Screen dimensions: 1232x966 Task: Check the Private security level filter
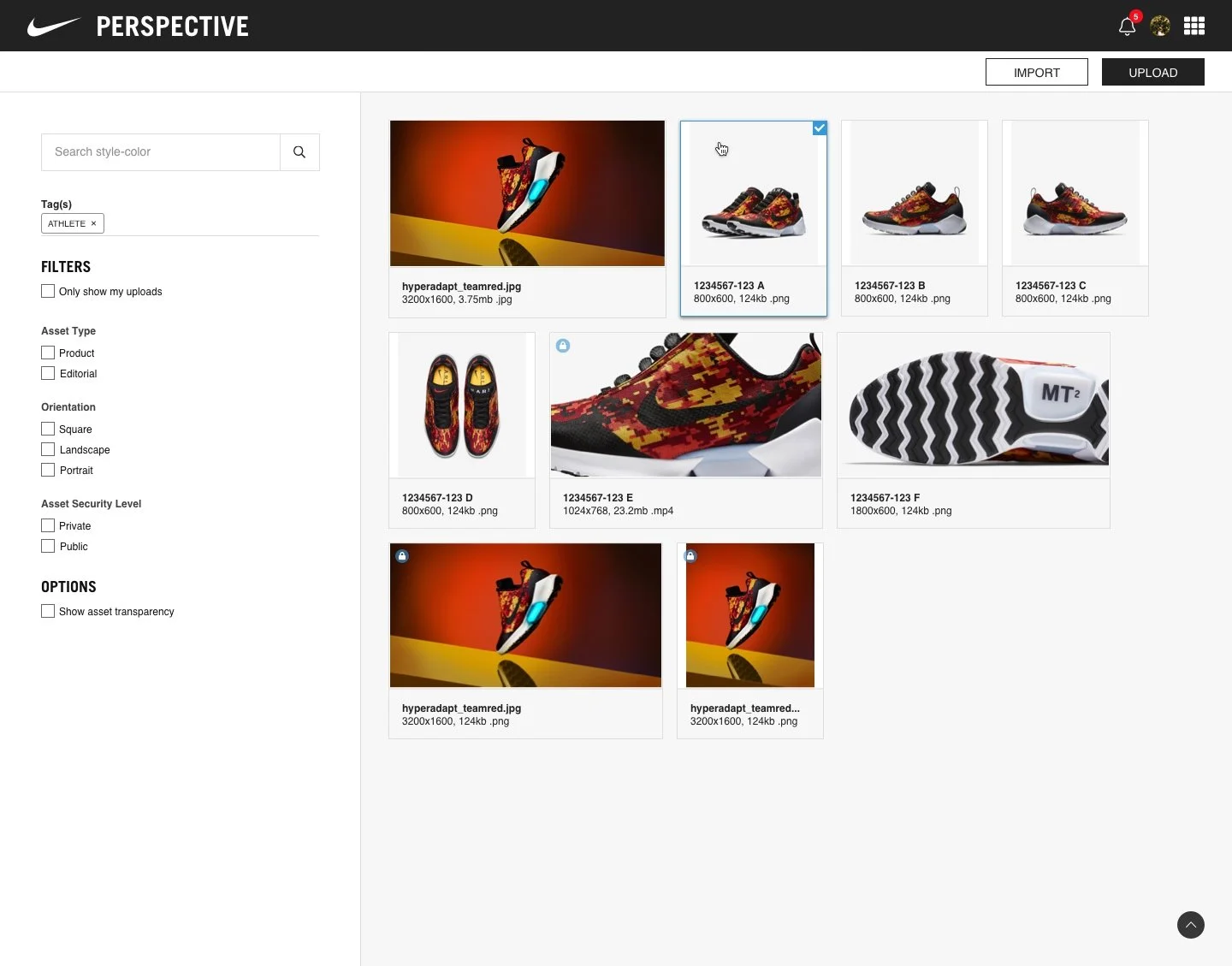[x=48, y=525]
